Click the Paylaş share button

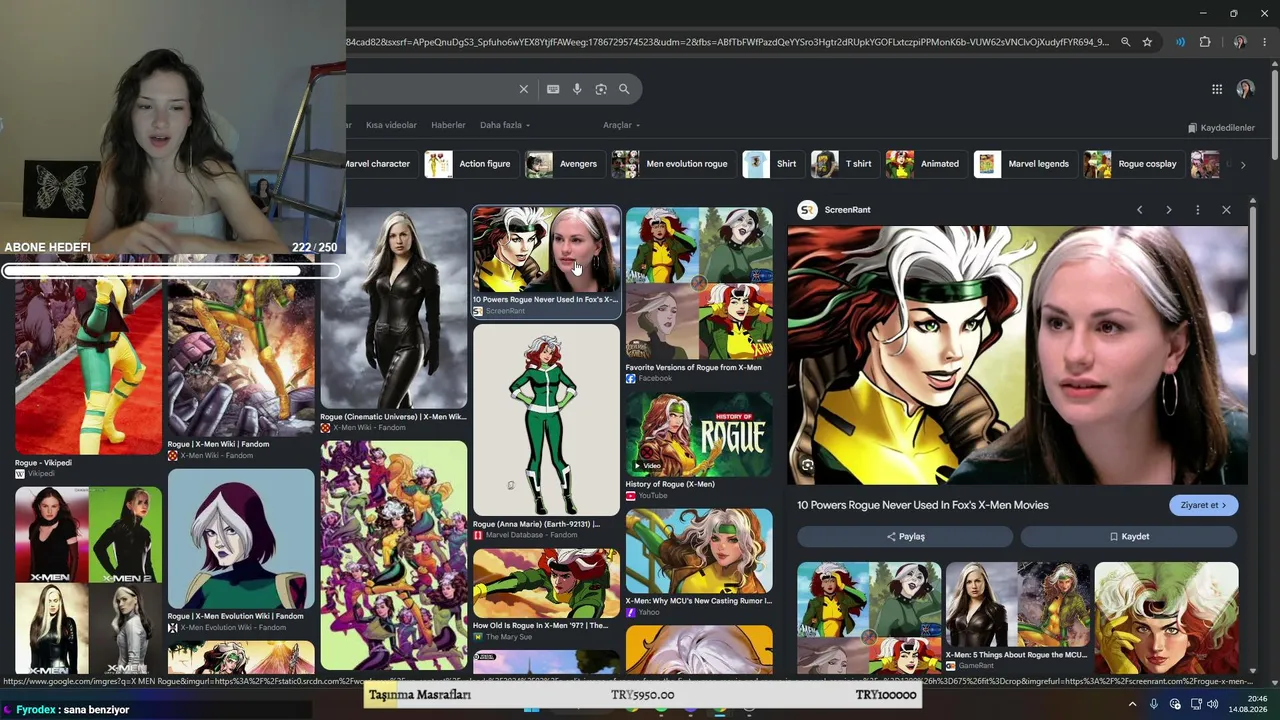tap(906, 537)
